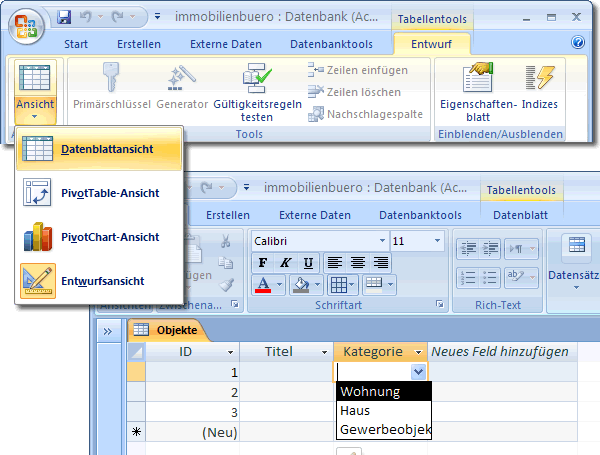The image size is (600, 455).
Task: Open the Ansicht view button in the Entwurf ribbon
Action: coord(35,92)
